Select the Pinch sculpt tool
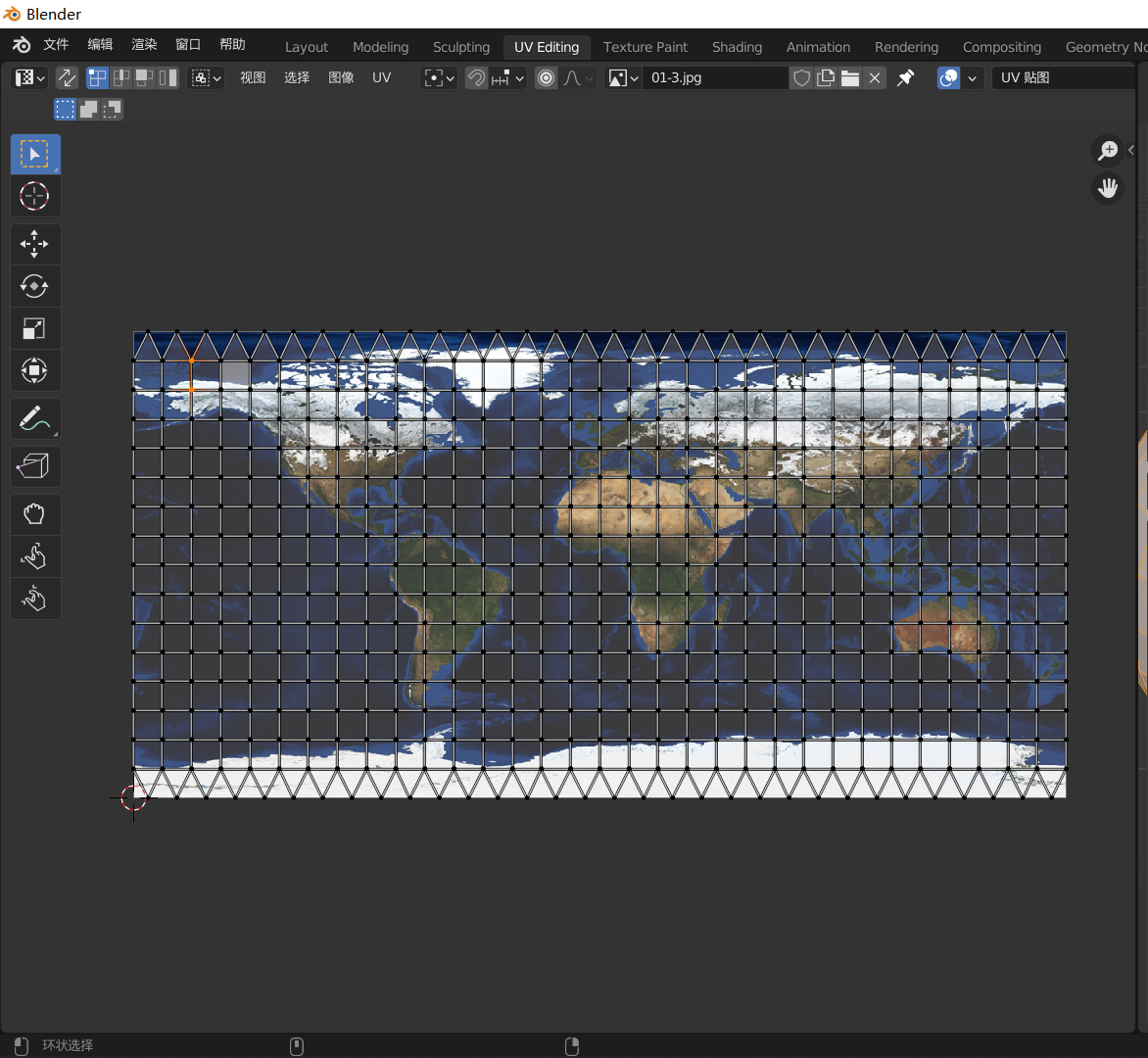The height and width of the screenshot is (1058, 1148). click(x=34, y=599)
